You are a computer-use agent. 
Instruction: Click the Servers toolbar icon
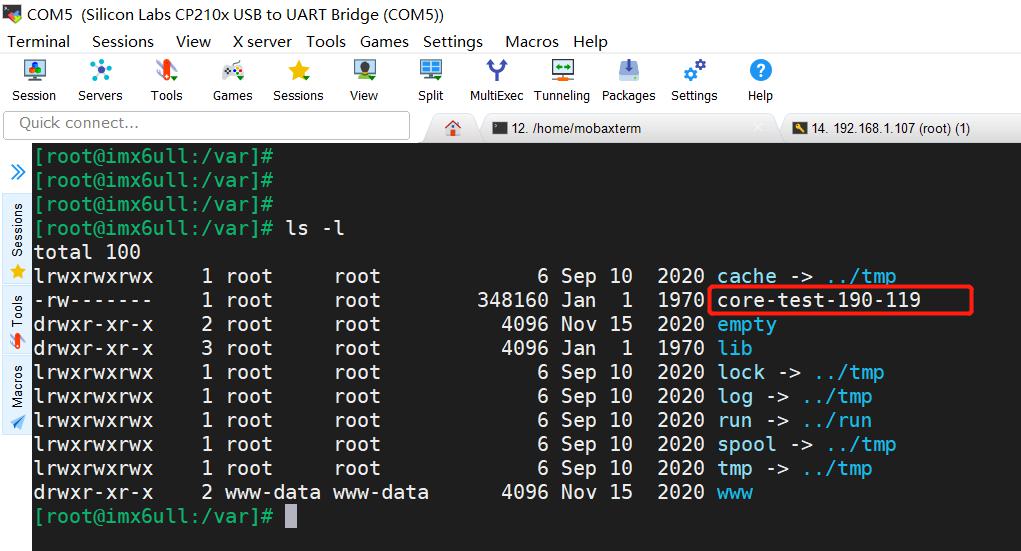coord(100,81)
